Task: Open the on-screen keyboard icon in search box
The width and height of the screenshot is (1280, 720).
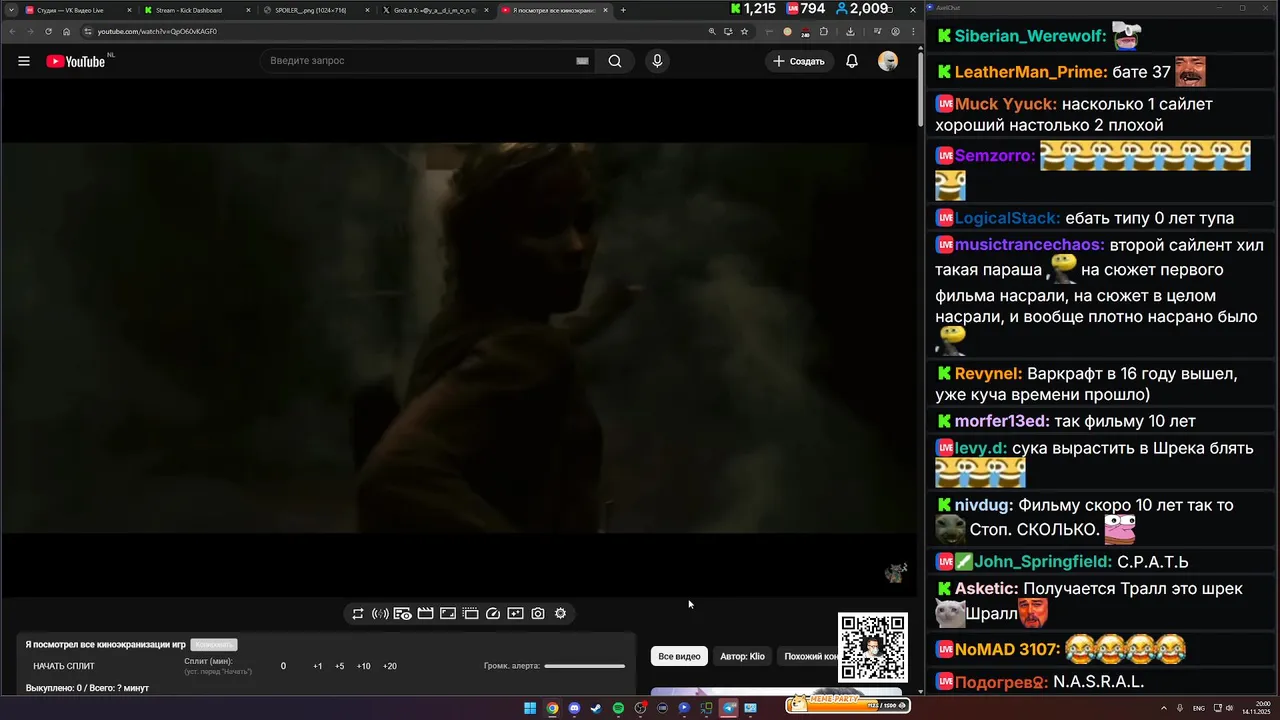Action: 582,61
